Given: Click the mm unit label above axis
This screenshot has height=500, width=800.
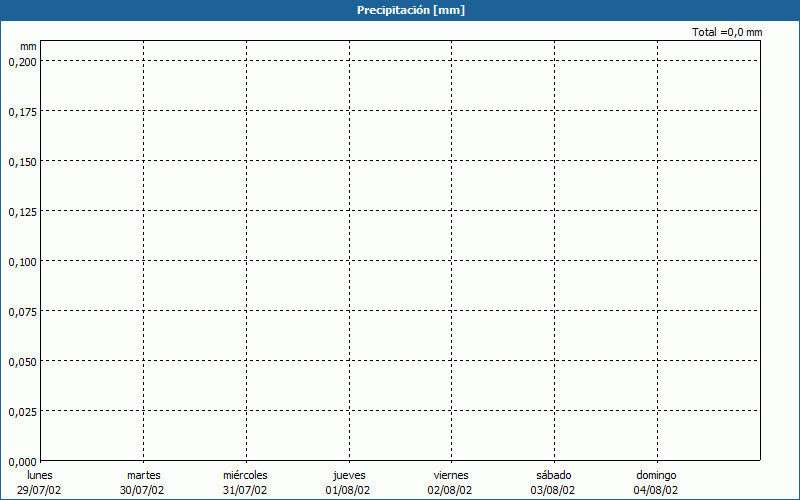Looking at the screenshot, I should [x=28, y=46].
